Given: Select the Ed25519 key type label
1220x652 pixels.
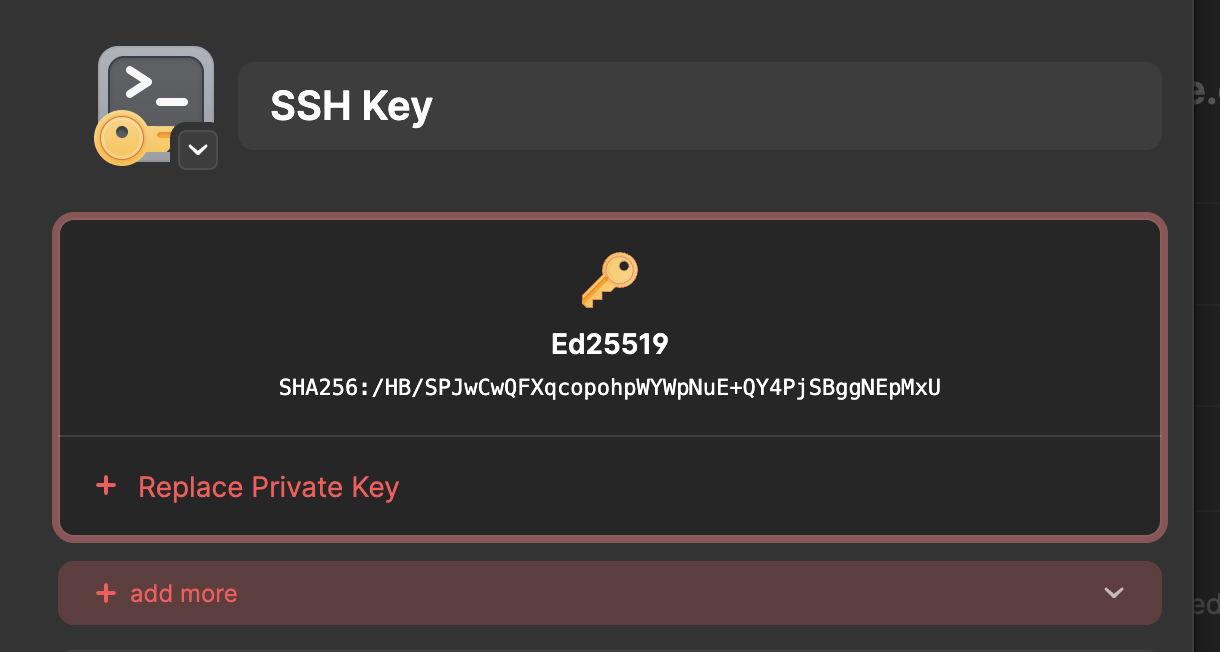Looking at the screenshot, I should coord(609,345).
